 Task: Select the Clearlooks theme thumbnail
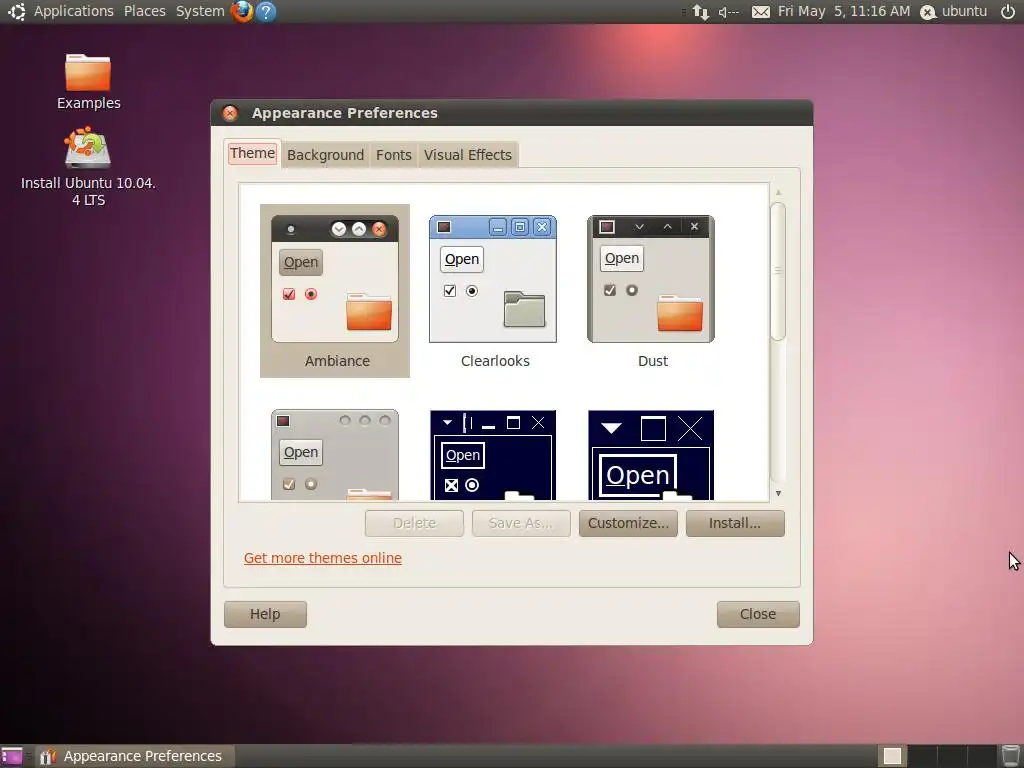[493, 279]
